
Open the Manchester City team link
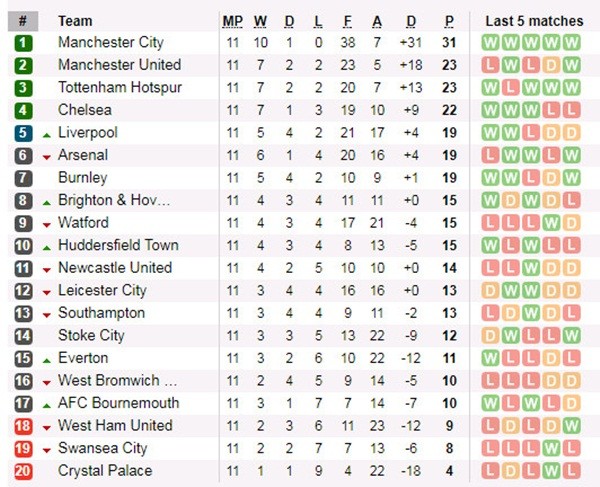(111, 43)
